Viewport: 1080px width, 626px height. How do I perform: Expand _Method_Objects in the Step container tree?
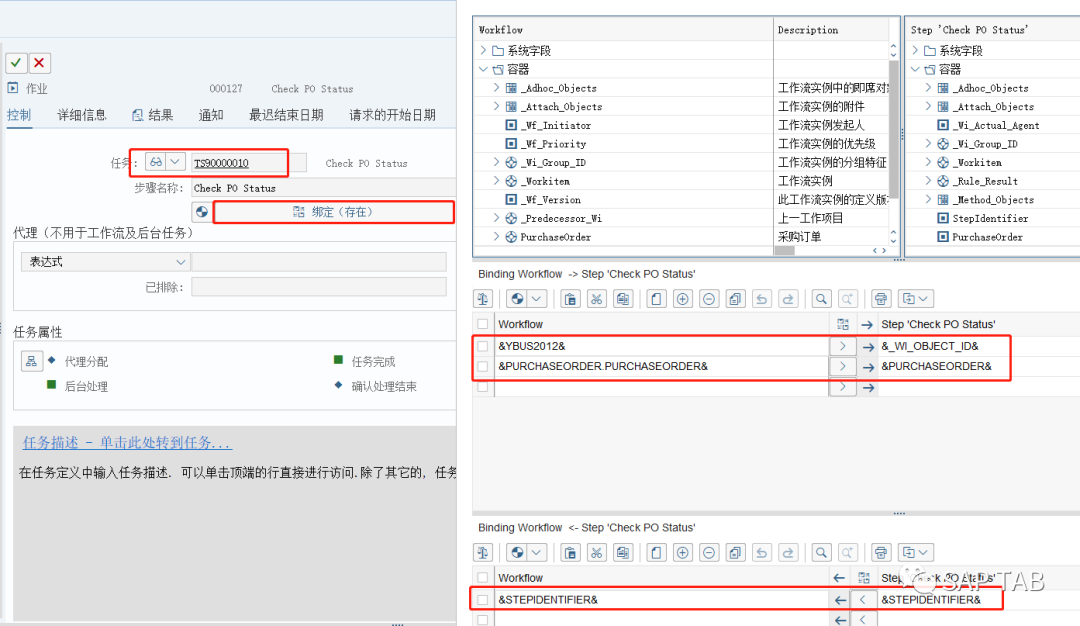point(928,199)
